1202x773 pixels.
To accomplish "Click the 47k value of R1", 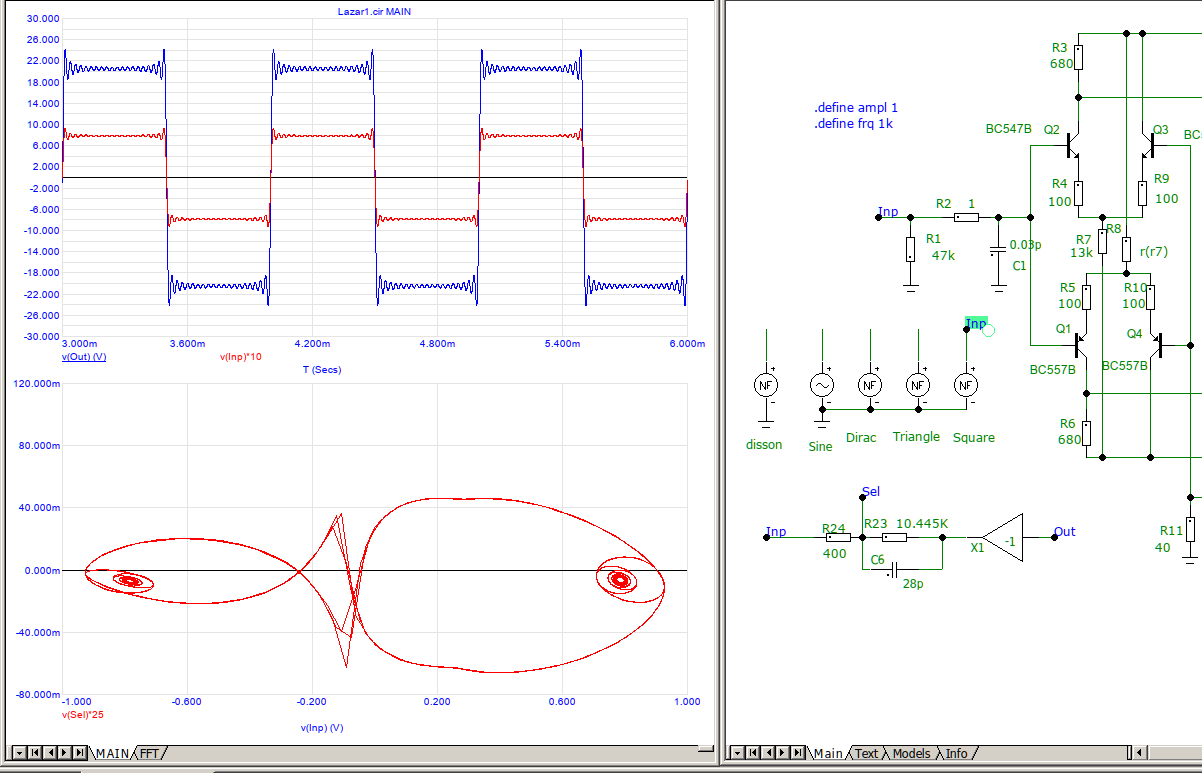I will pyautogui.click(x=943, y=255).
